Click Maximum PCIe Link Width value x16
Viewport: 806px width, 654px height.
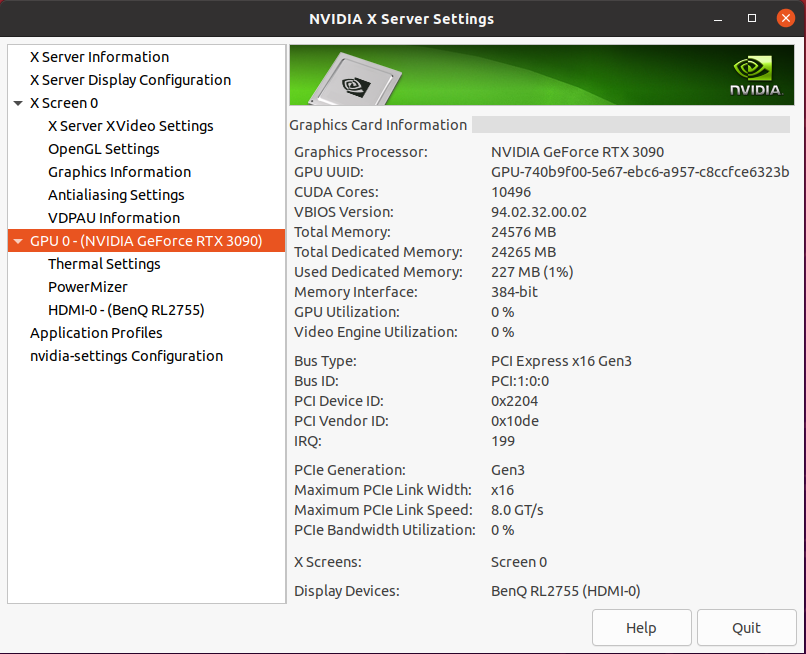coord(502,490)
